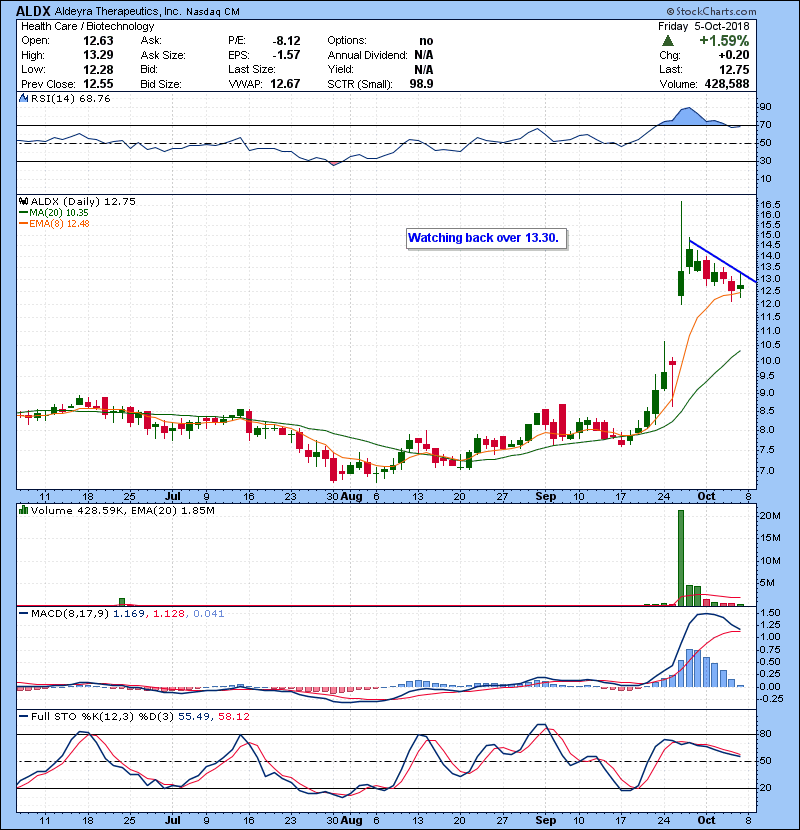Viewport: 800px width, 830px height.
Task: Click the RSI(14) 68.76 indicator label
Action: point(70,98)
